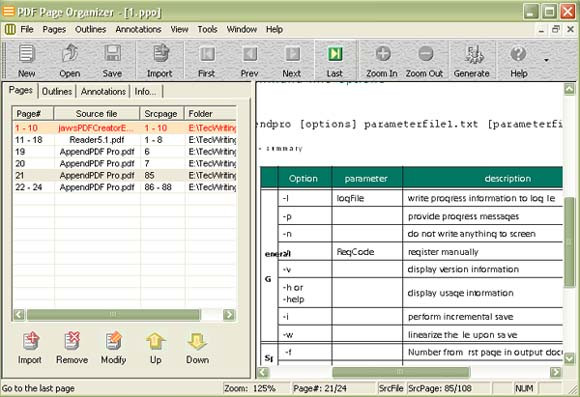Restore the inner document window
The height and width of the screenshot is (397, 580).
[x=556, y=29]
